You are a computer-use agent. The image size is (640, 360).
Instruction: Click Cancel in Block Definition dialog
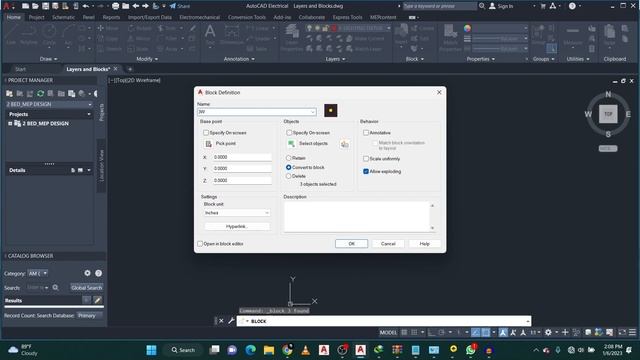pos(388,244)
